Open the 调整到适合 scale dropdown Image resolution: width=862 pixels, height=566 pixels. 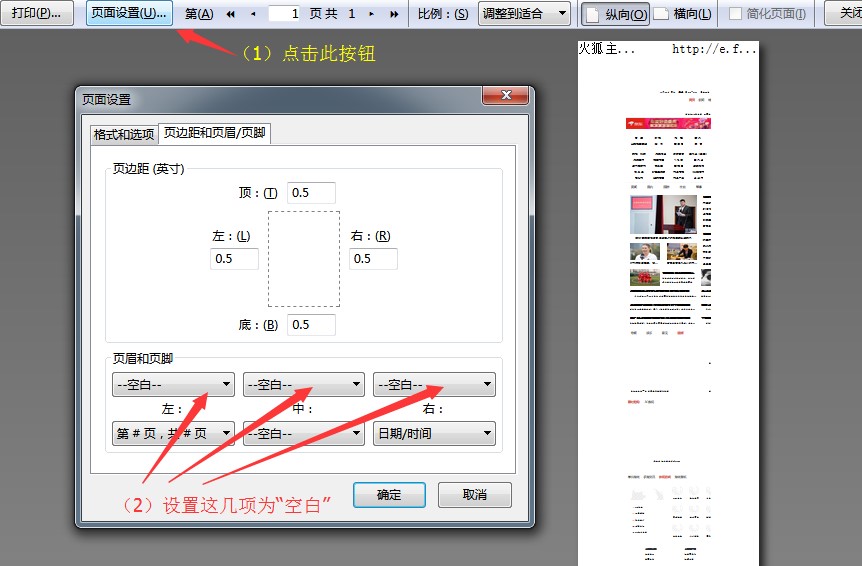tap(523, 14)
